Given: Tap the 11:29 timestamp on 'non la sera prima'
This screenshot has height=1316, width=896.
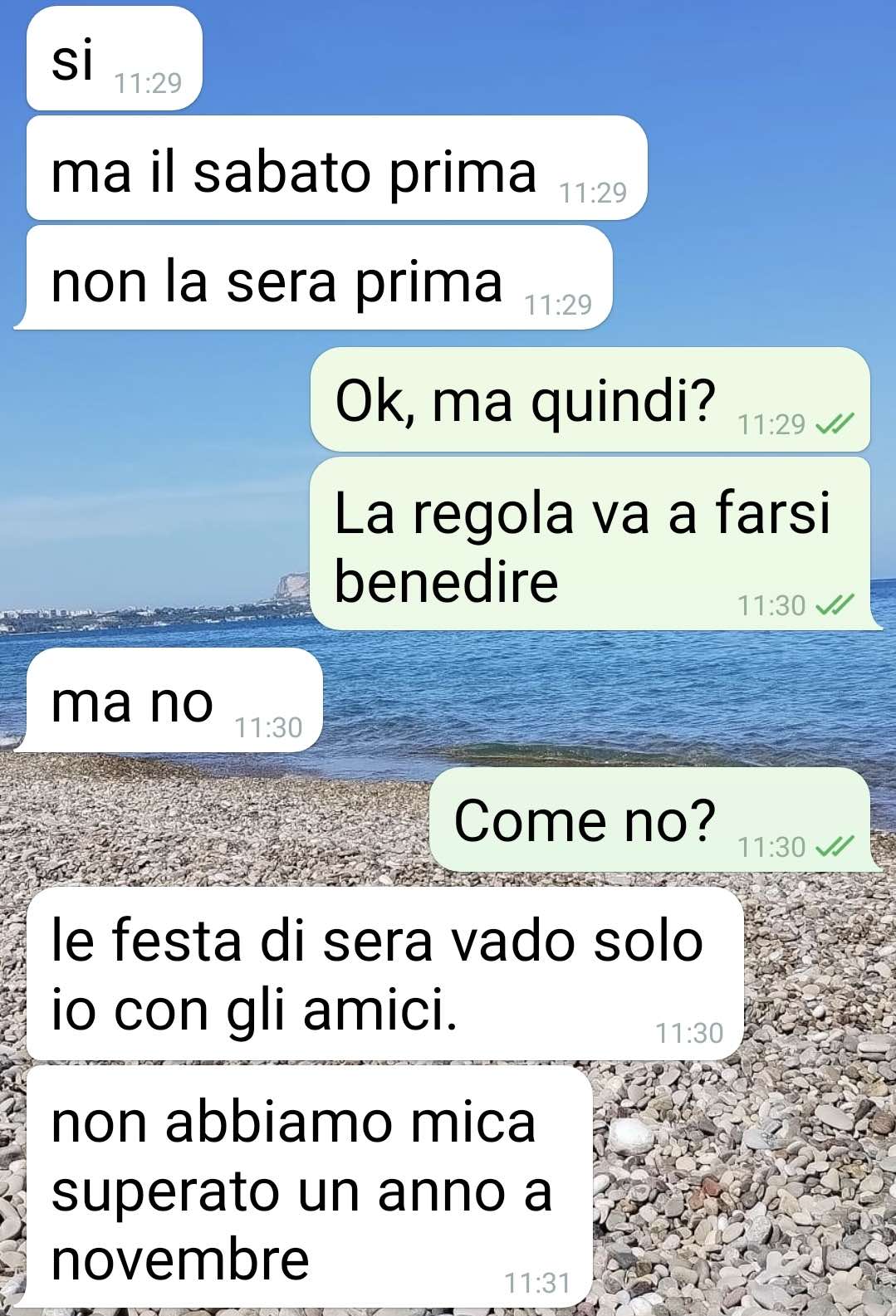Looking at the screenshot, I should [558, 305].
